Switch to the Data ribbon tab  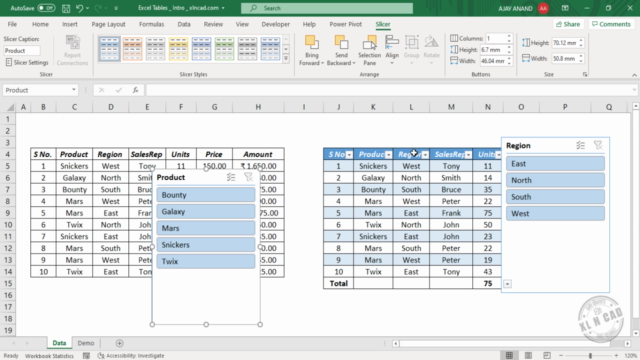184,24
